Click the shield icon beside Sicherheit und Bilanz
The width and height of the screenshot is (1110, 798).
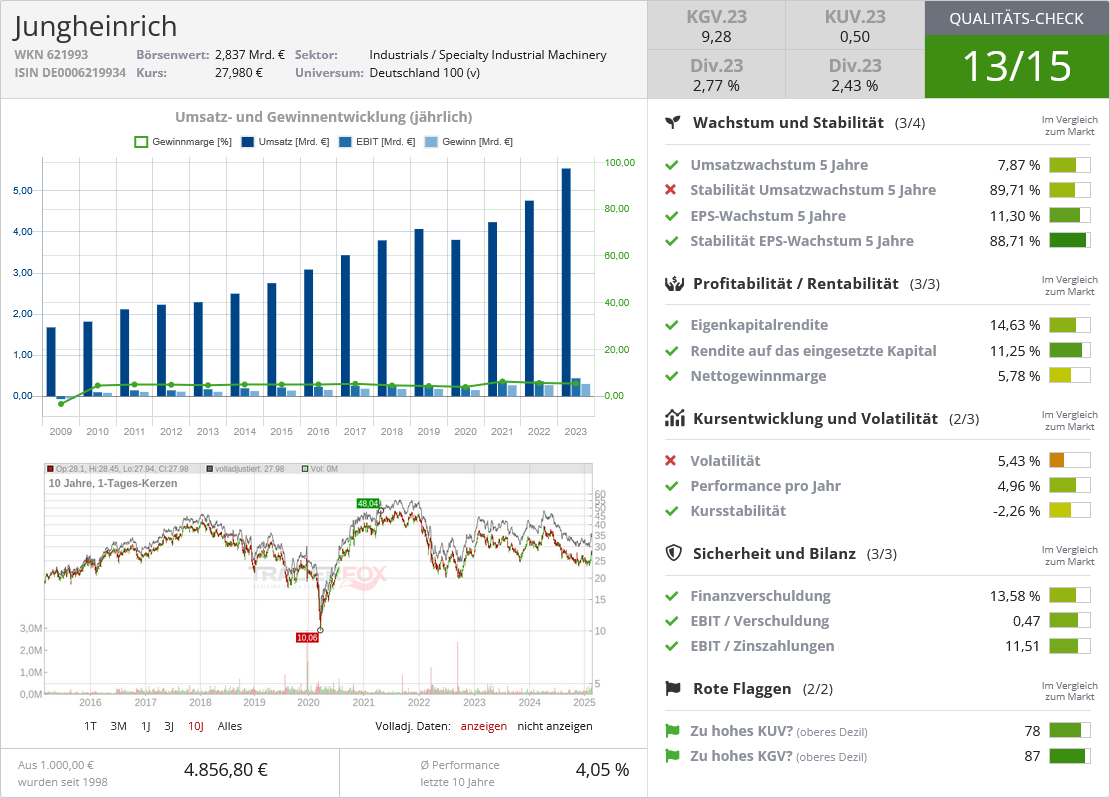pyautogui.click(x=673, y=554)
